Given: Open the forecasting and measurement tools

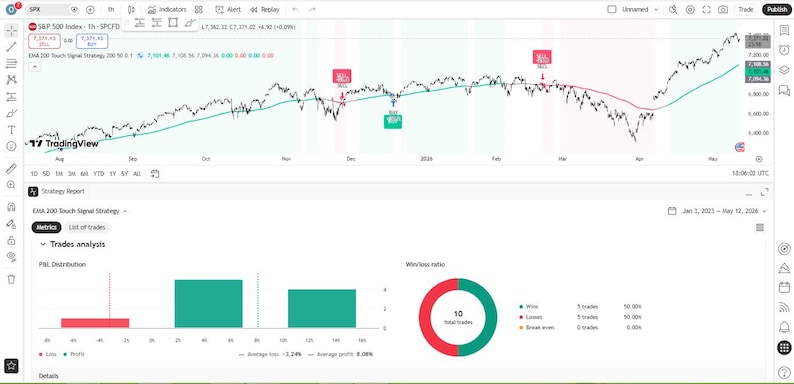Looking at the screenshot, I should 11,97.
